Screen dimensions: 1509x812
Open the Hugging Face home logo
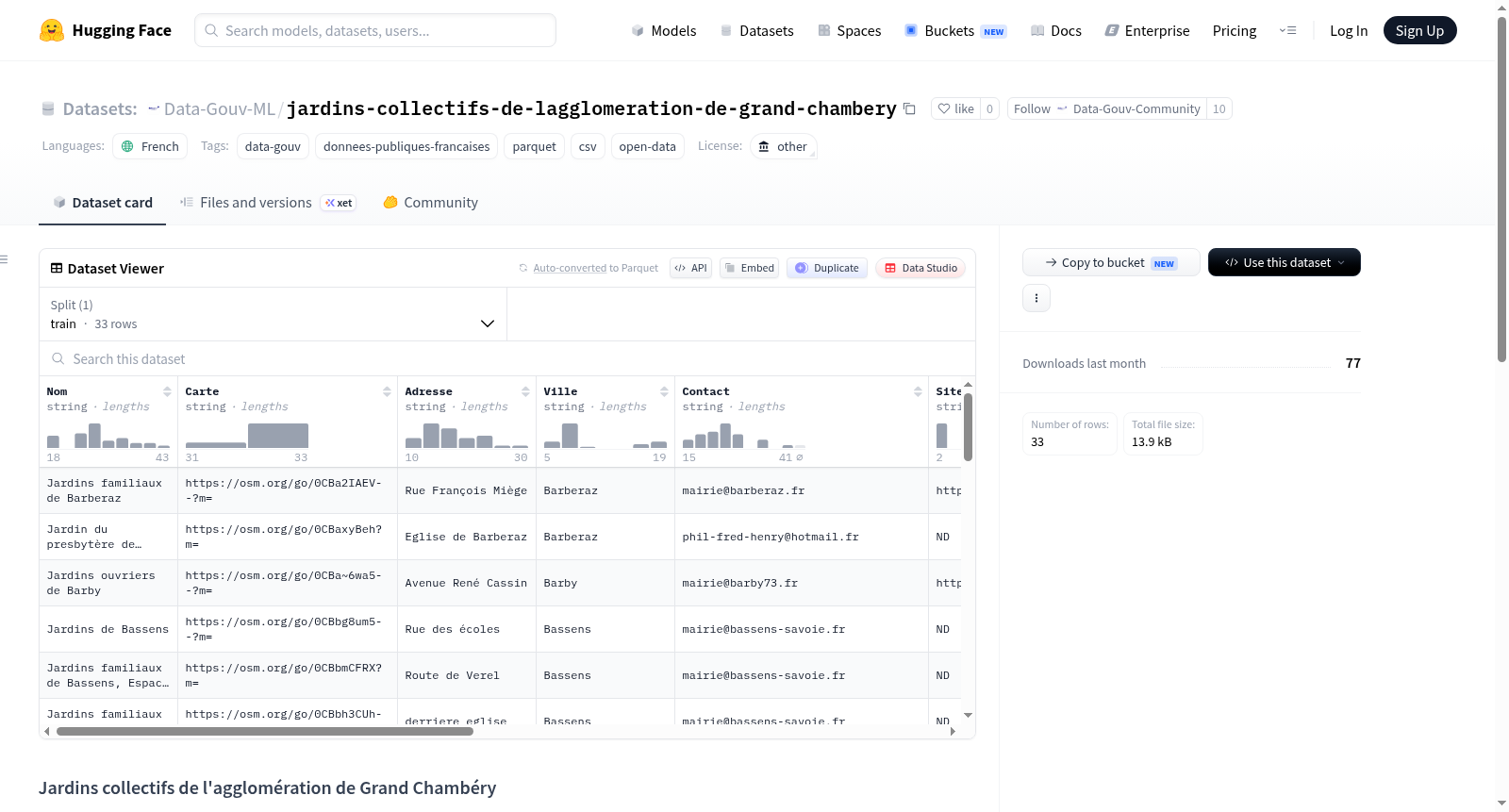(x=105, y=30)
